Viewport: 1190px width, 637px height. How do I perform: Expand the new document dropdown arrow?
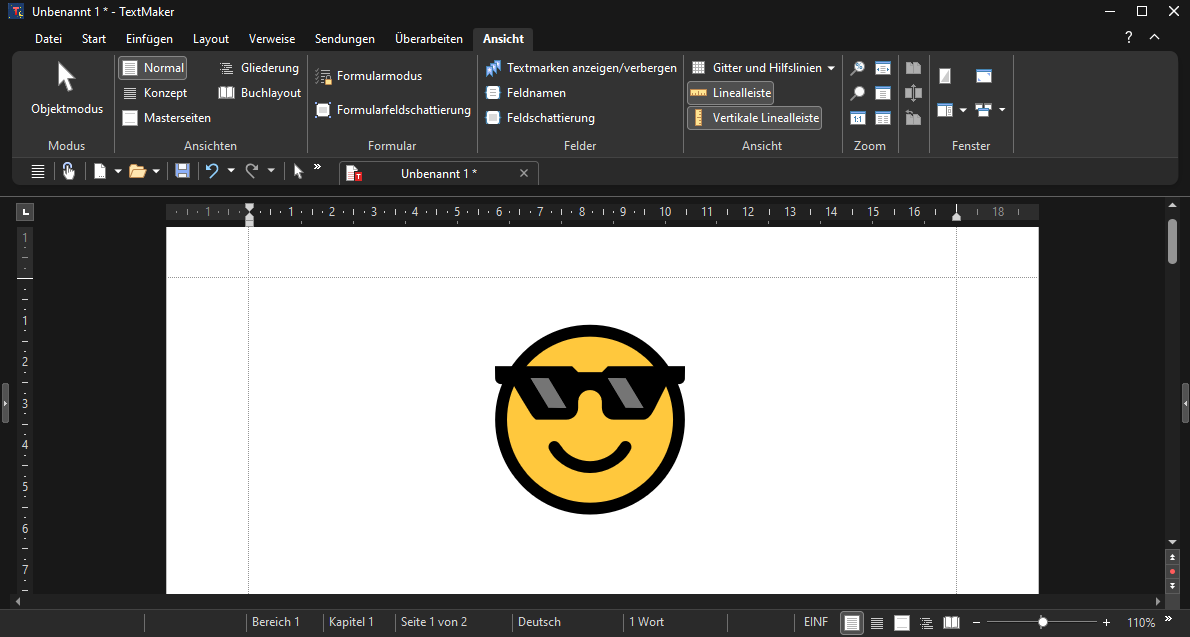[x=118, y=172]
